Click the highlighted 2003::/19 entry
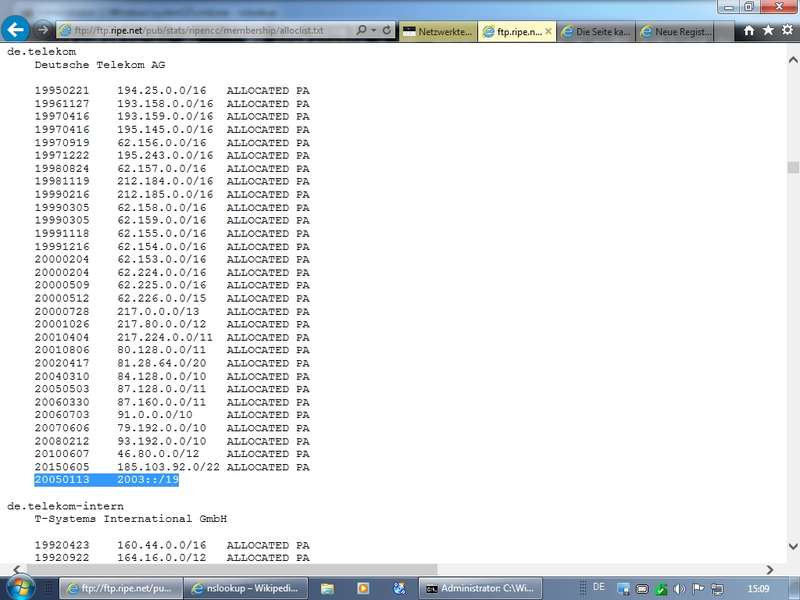Image resolution: width=800 pixels, height=600 pixels. [148, 480]
